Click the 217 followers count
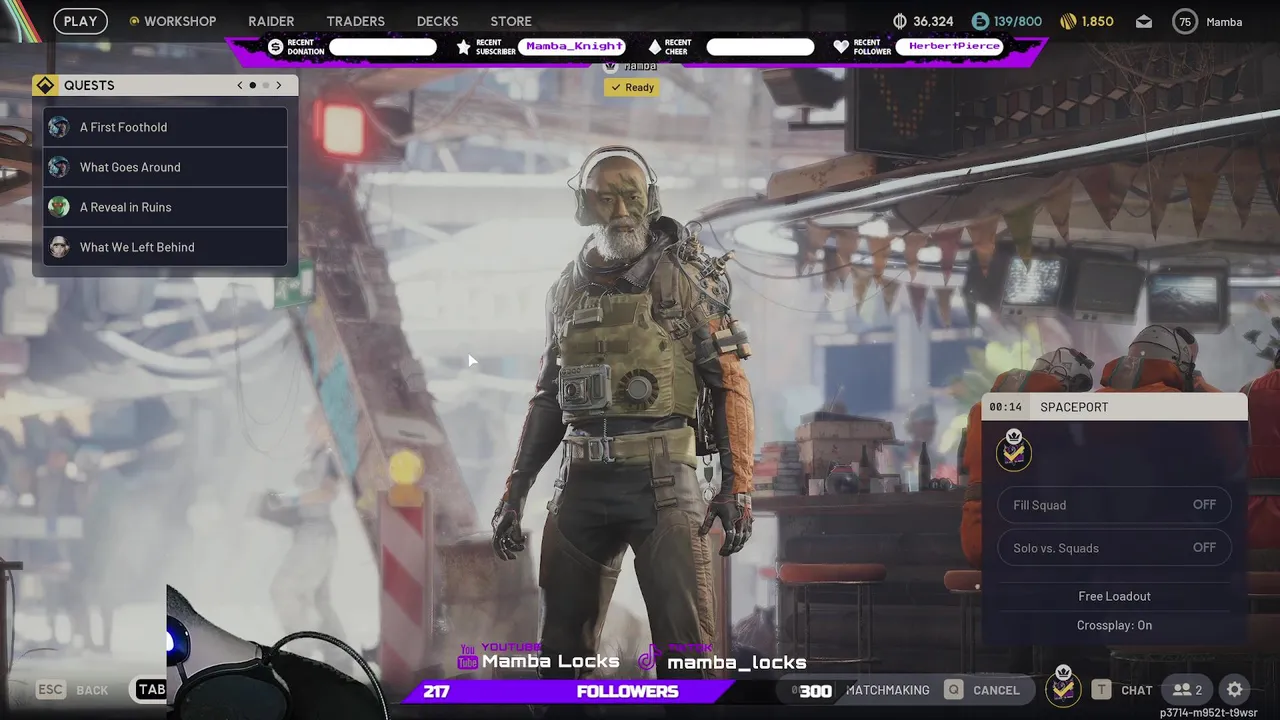This screenshot has height=720, width=1280. click(437, 691)
